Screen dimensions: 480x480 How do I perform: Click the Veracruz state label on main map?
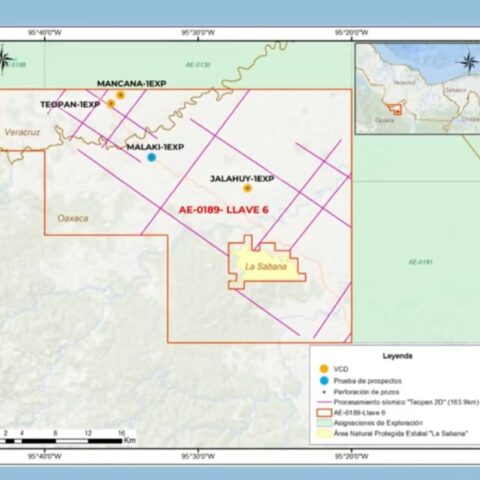click(x=22, y=132)
